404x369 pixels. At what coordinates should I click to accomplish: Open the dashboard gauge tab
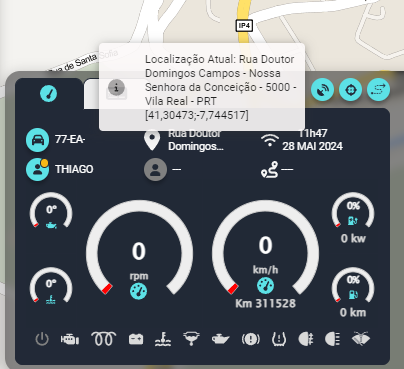49,93
